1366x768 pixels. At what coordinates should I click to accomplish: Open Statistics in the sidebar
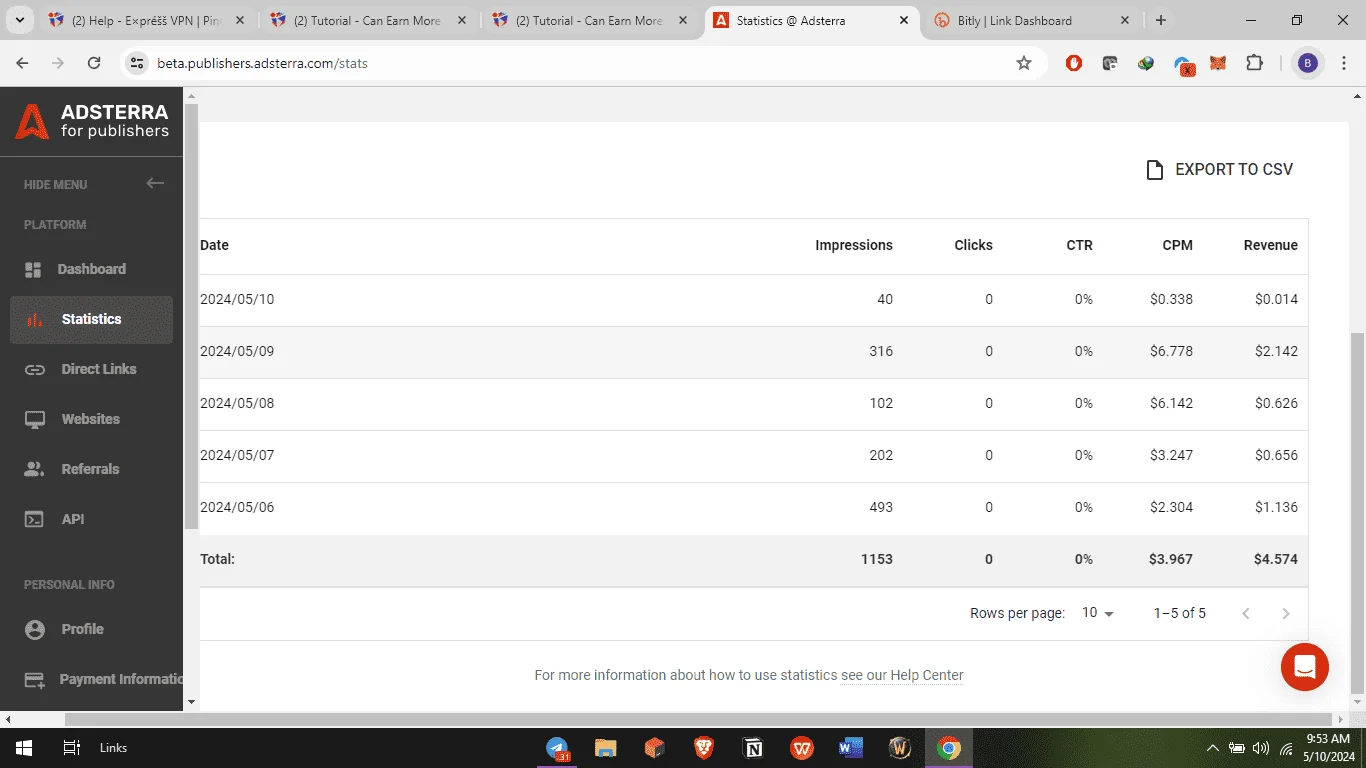[x=91, y=319]
